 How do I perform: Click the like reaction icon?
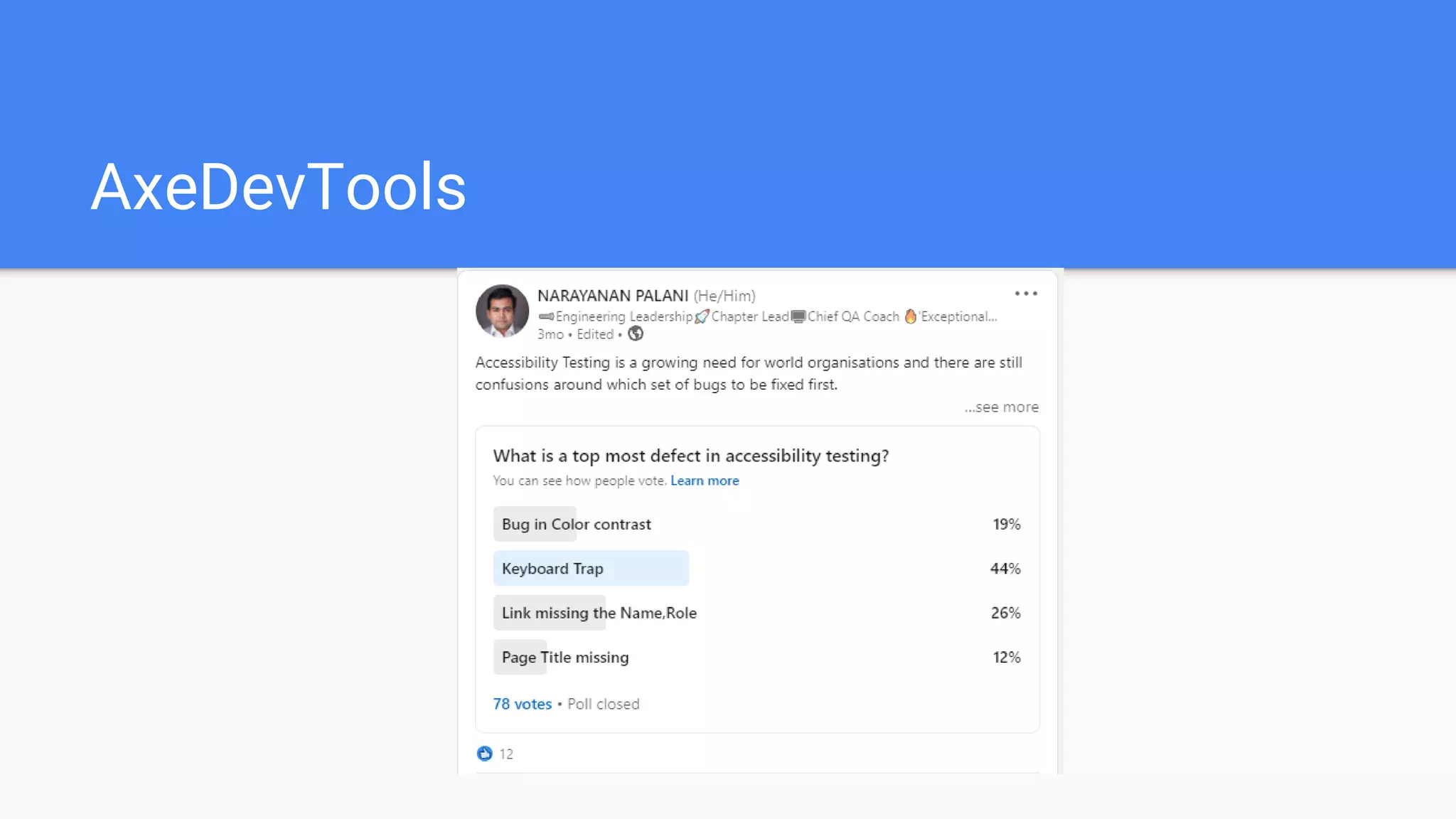(484, 754)
